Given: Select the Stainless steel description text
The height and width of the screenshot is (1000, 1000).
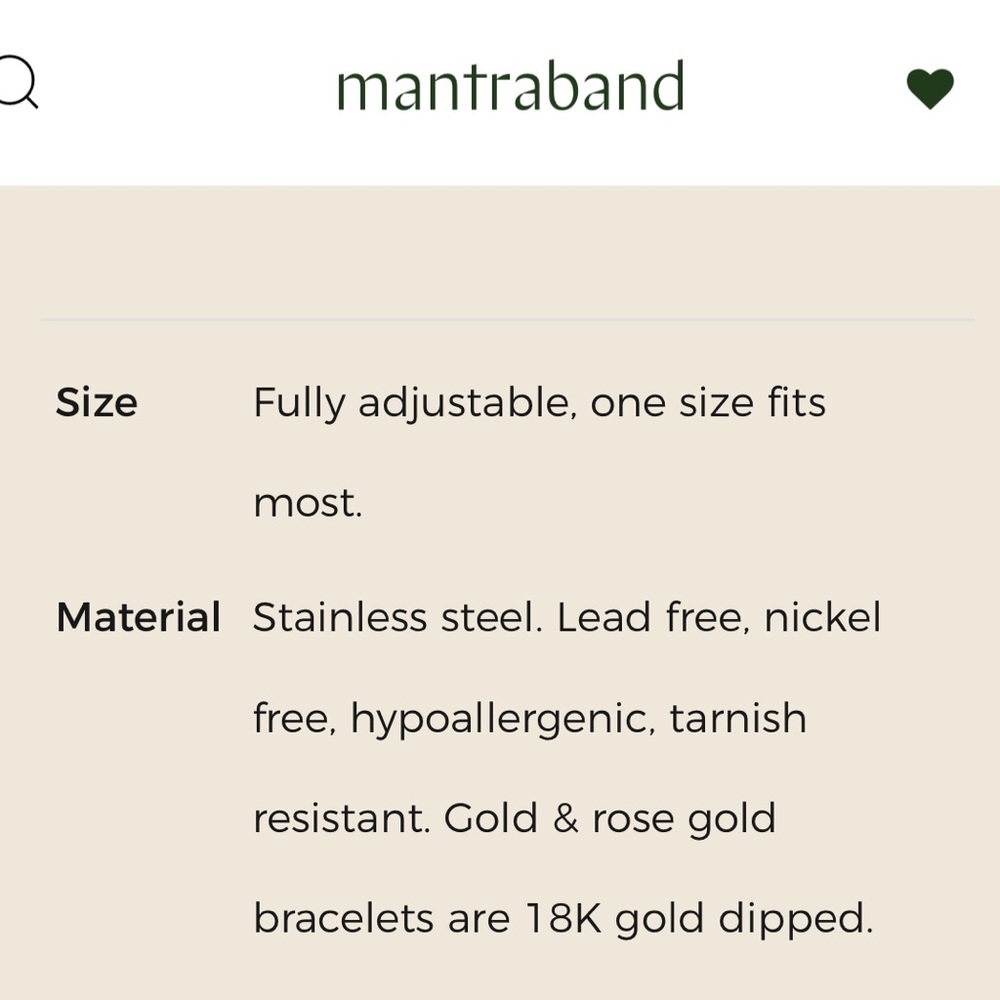Looking at the screenshot, I should [x=567, y=617].
